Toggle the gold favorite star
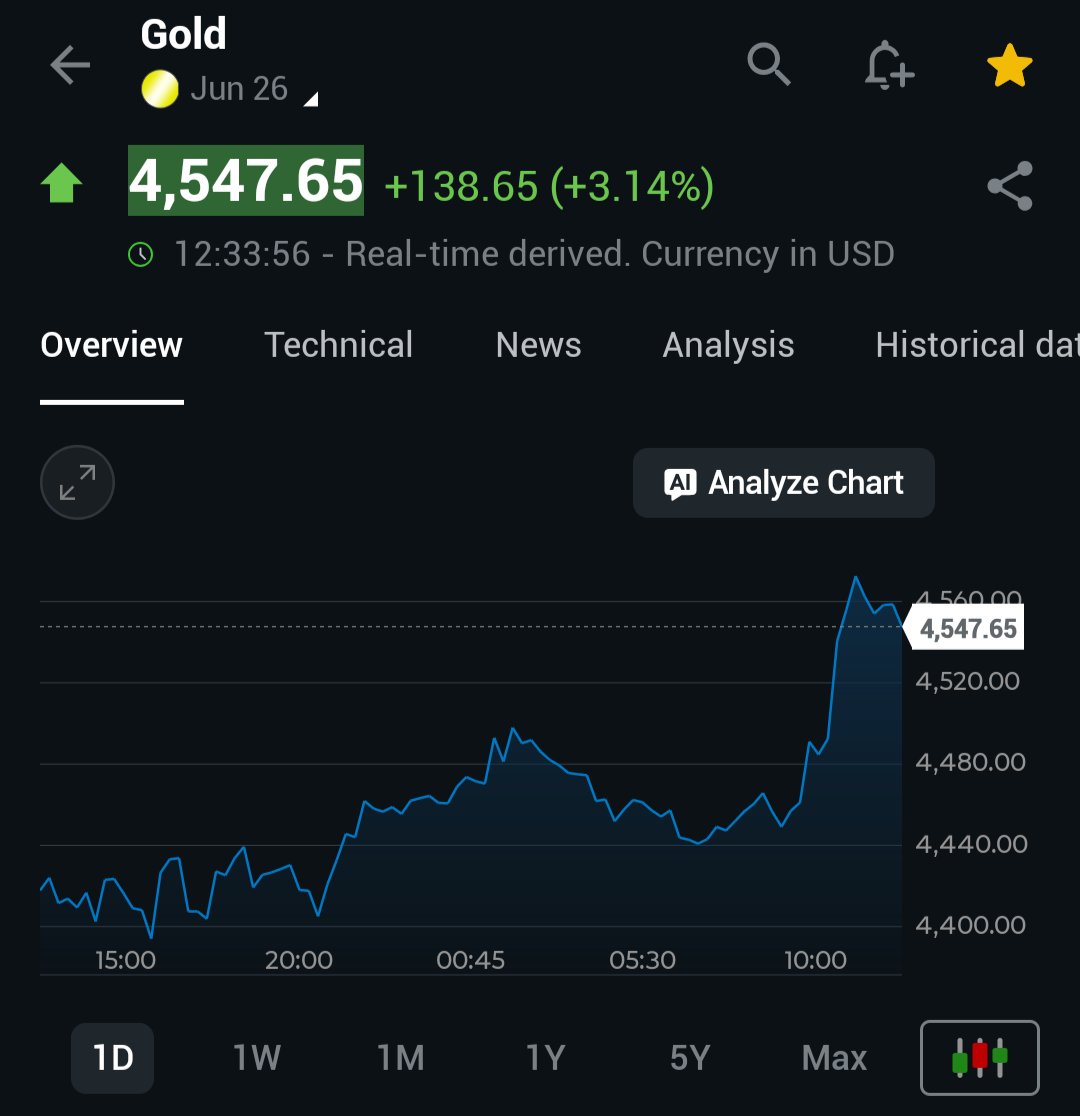The height and width of the screenshot is (1116, 1080). tap(1010, 65)
